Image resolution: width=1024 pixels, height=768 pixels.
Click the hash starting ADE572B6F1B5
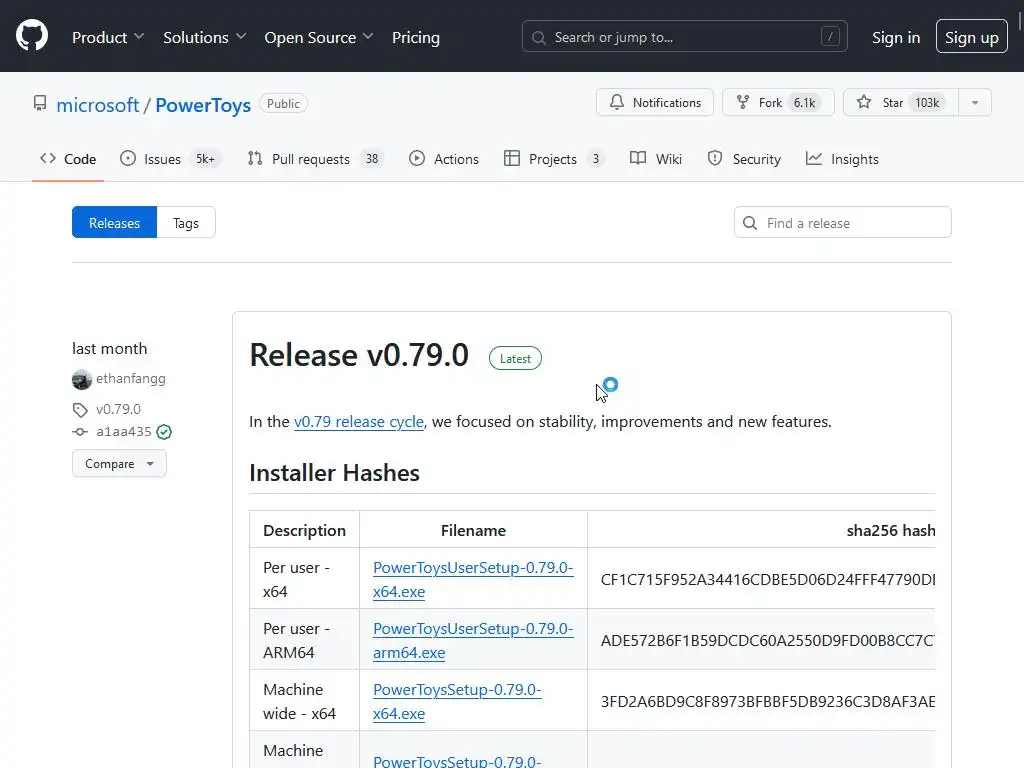click(x=768, y=640)
